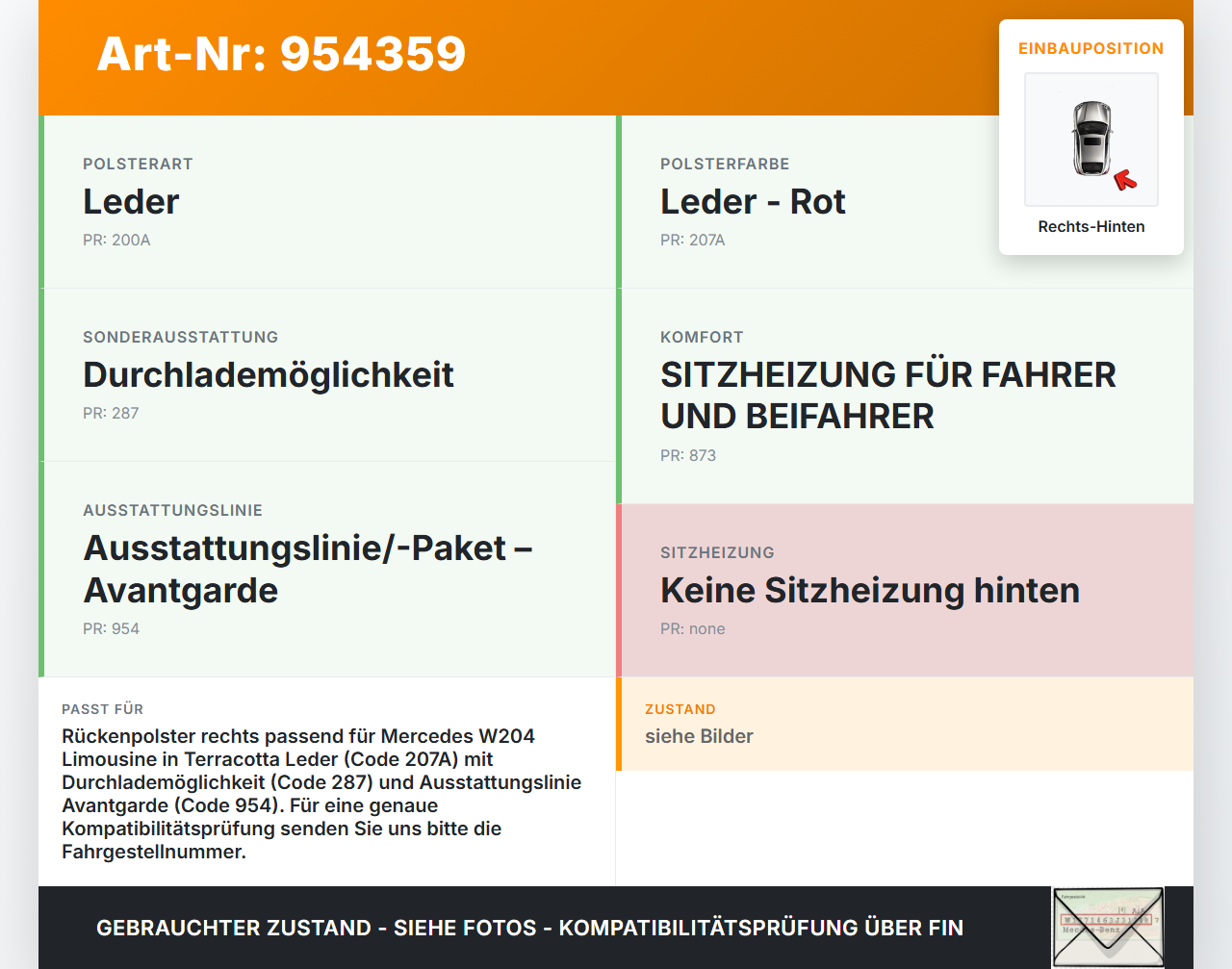This screenshot has height=969, width=1232.
Task: Click the Rechts-Hinten position label
Action: click(x=1091, y=226)
